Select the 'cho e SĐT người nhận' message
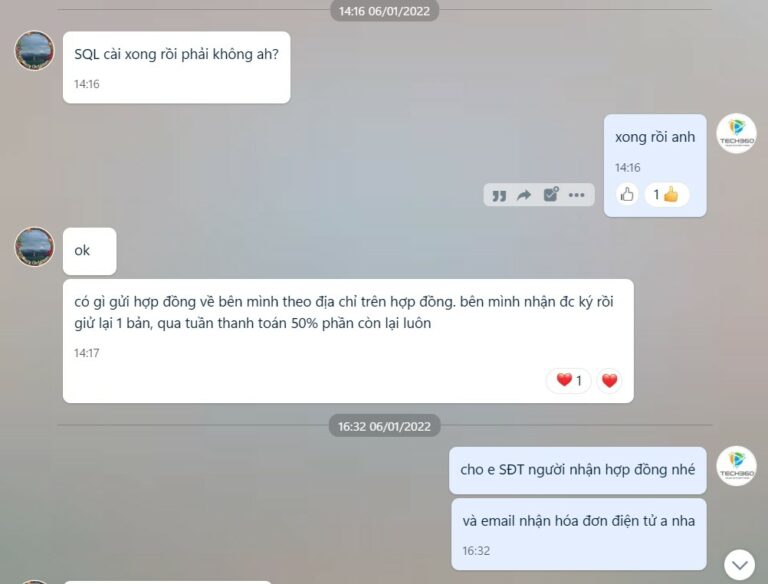The height and width of the screenshot is (584, 768). point(577,470)
